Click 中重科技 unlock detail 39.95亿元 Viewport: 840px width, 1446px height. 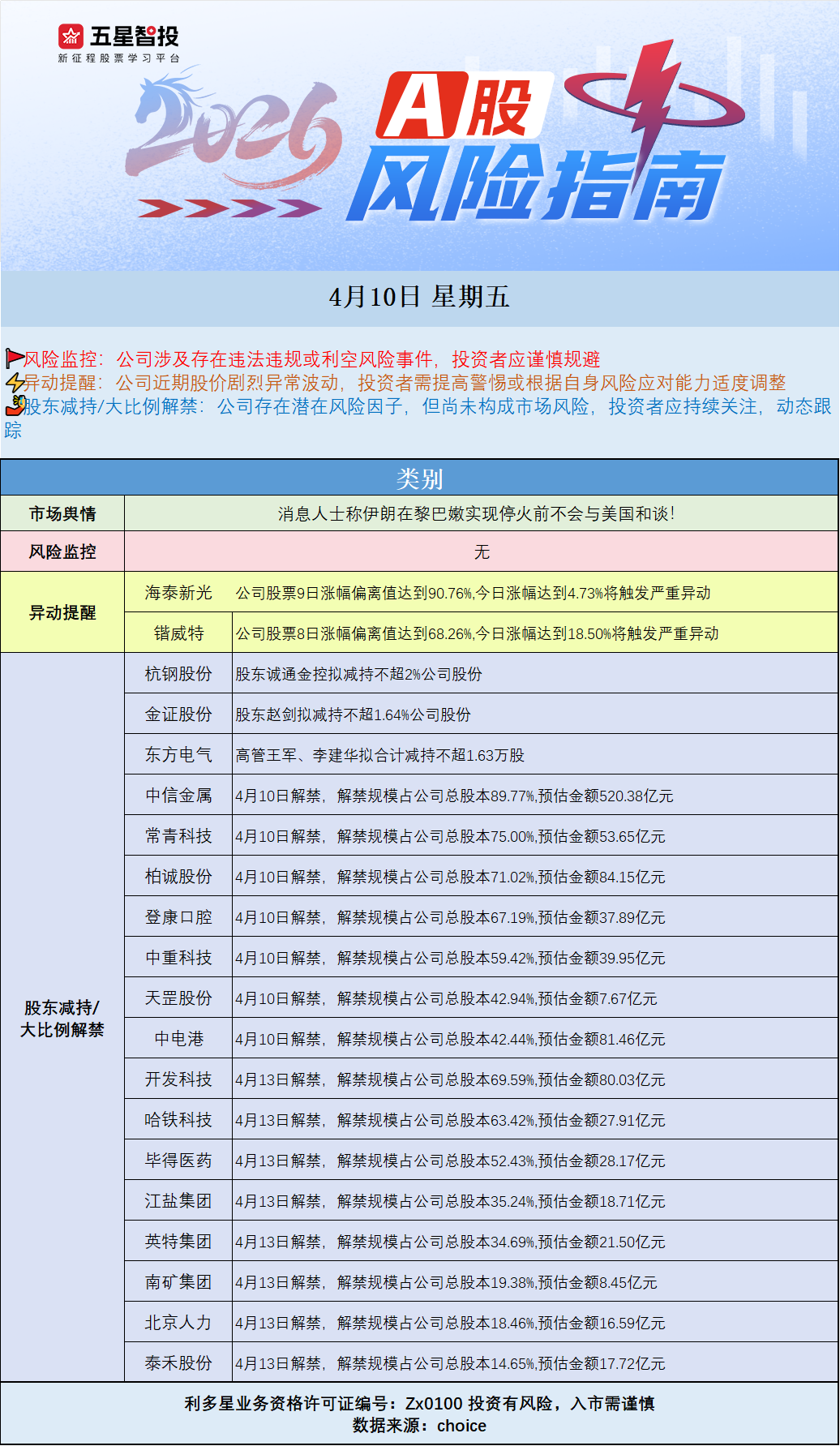(450, 958)
